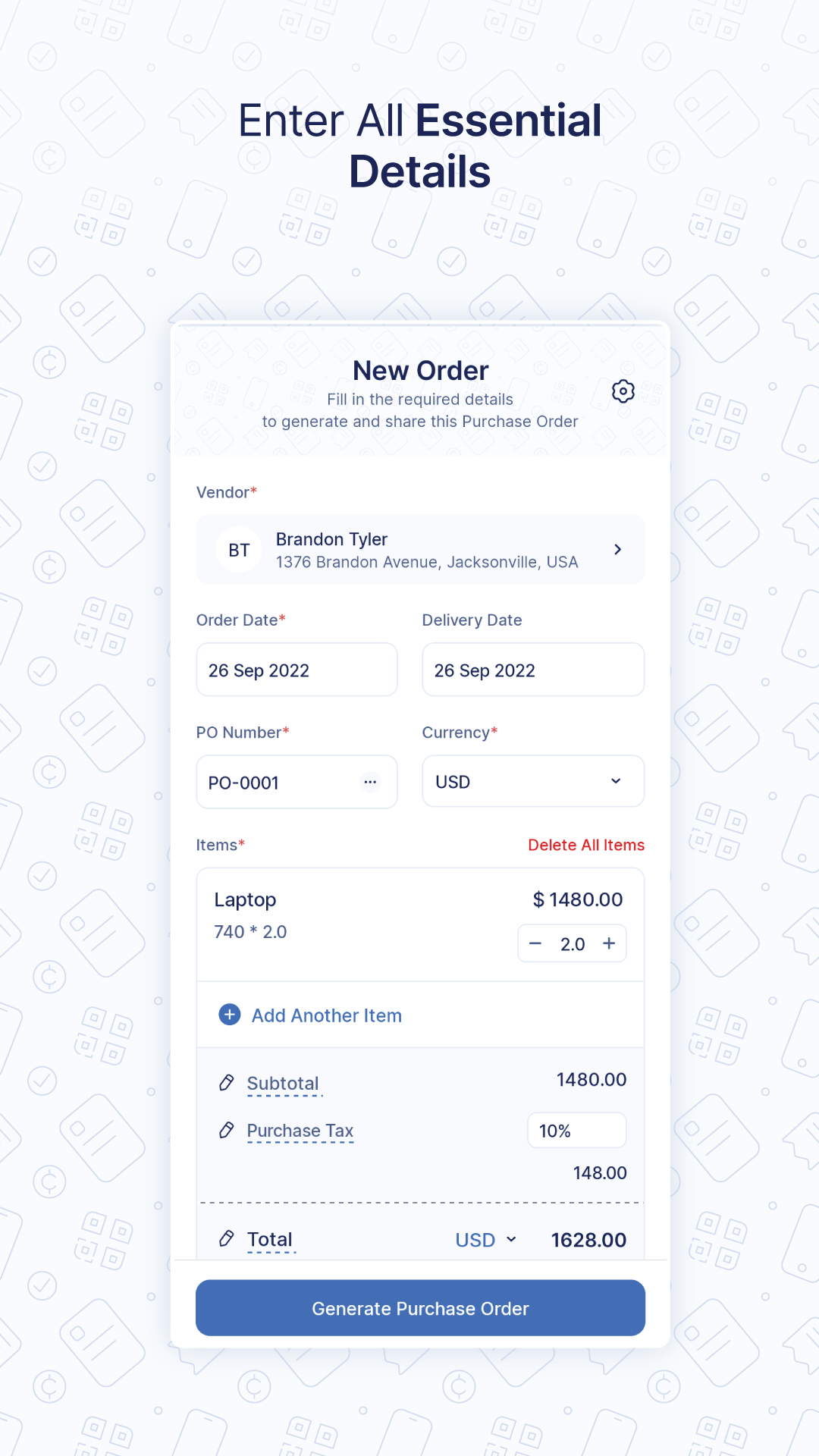819x1456 pixels.
Task: Open the Delivery Date field
Action: [x=532, y=670]
